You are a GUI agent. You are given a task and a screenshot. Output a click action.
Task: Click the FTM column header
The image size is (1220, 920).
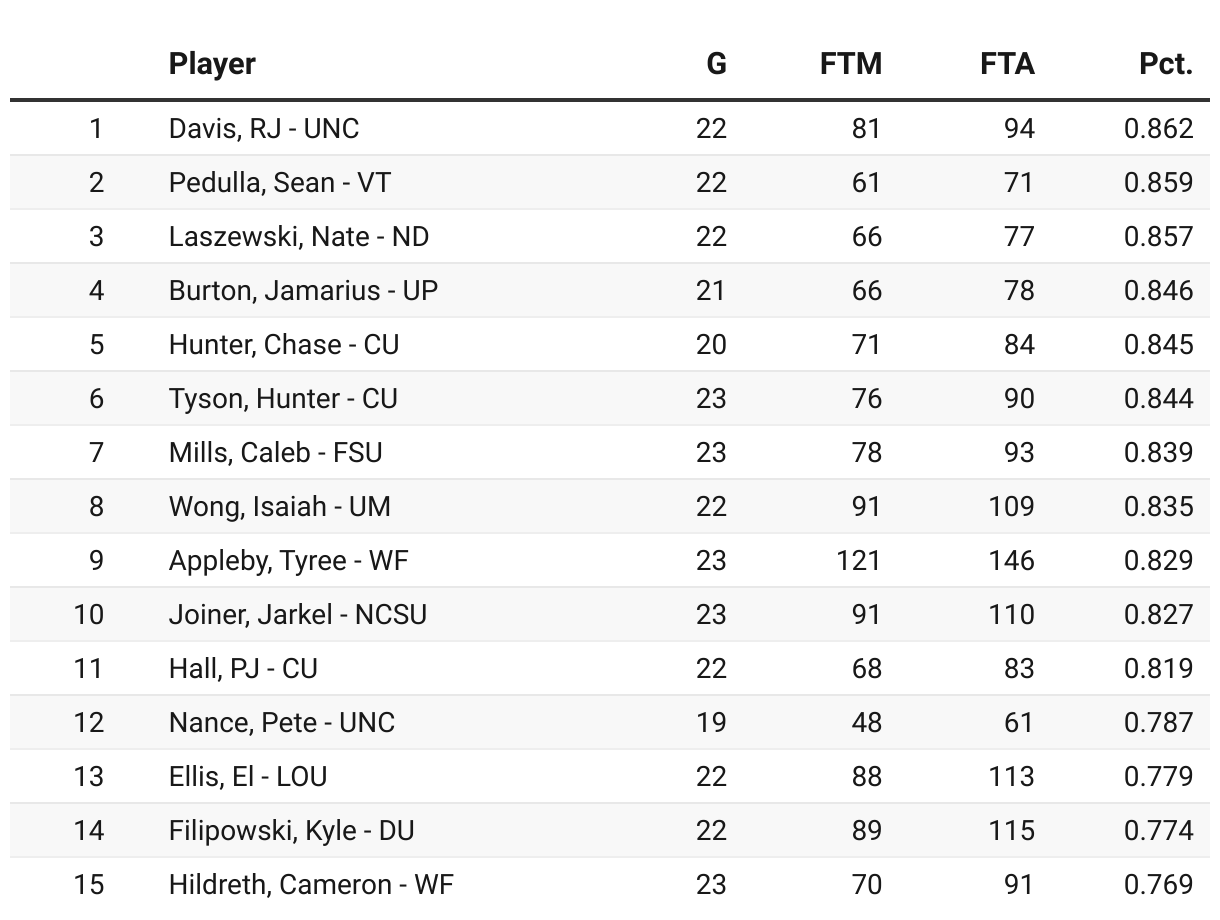pyautogui.click(x=851, y=64)
